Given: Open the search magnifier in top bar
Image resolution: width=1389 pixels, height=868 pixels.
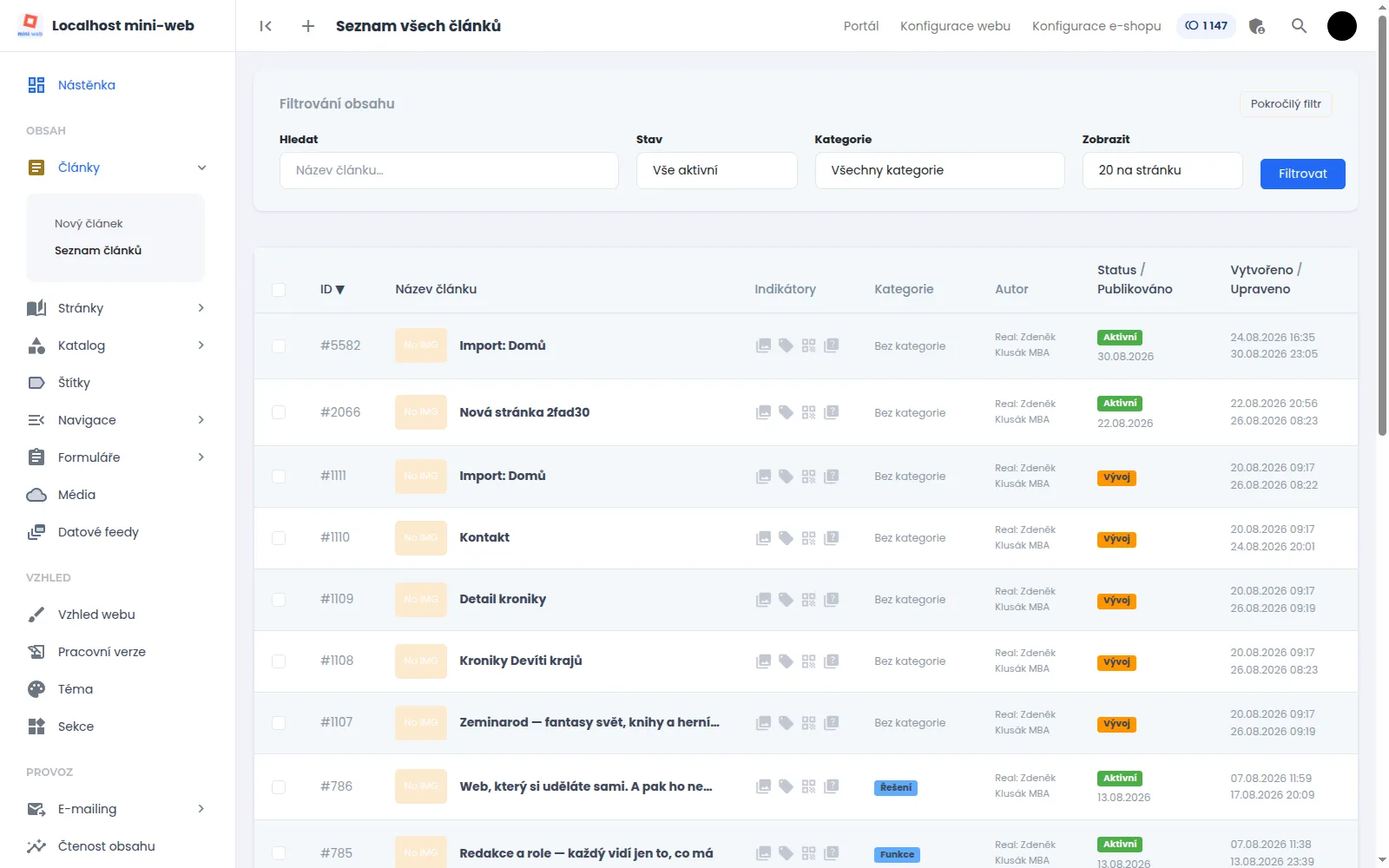Looking at the screenshot, I should 1299,26.
